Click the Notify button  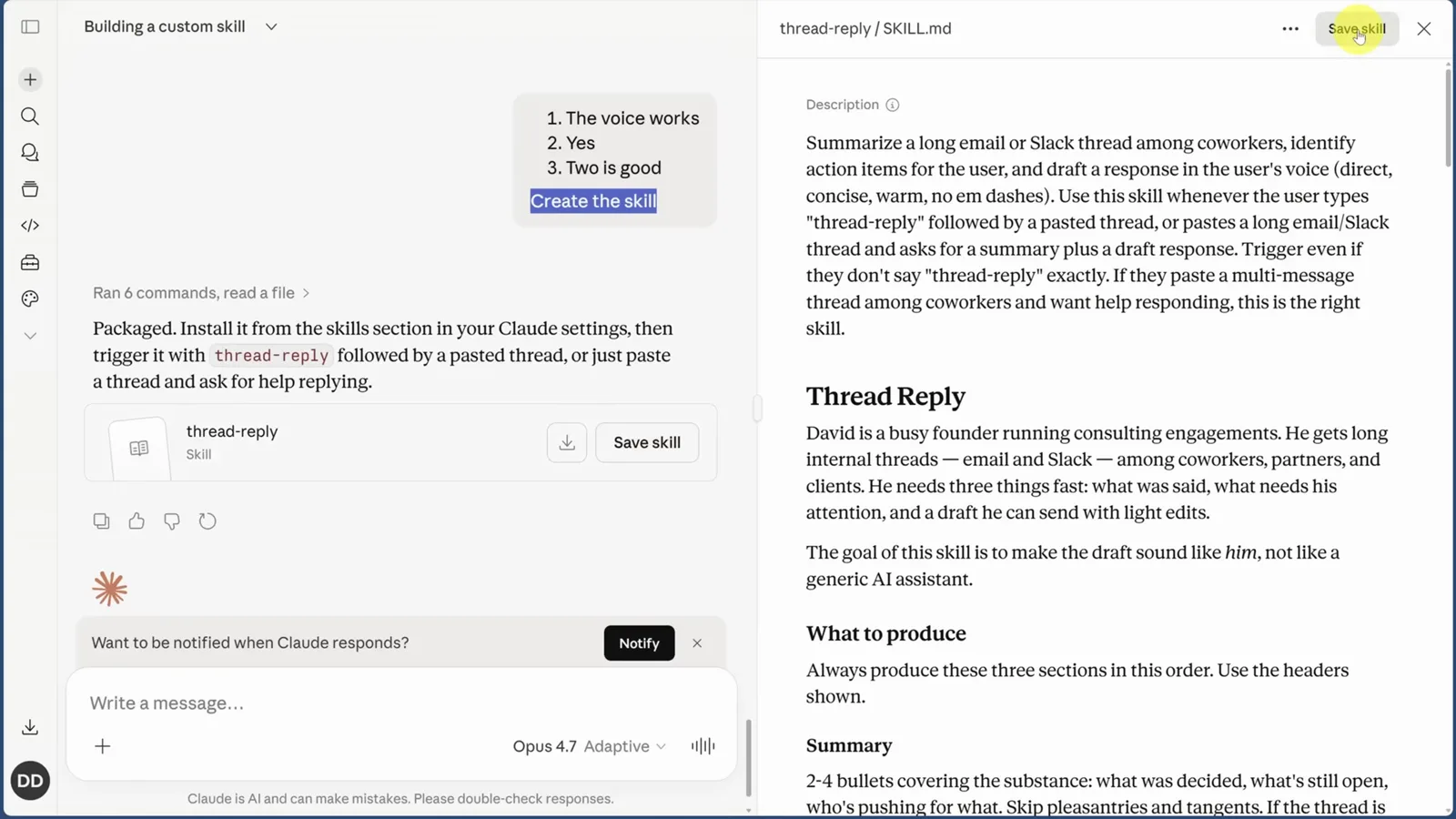coord(639,643)
